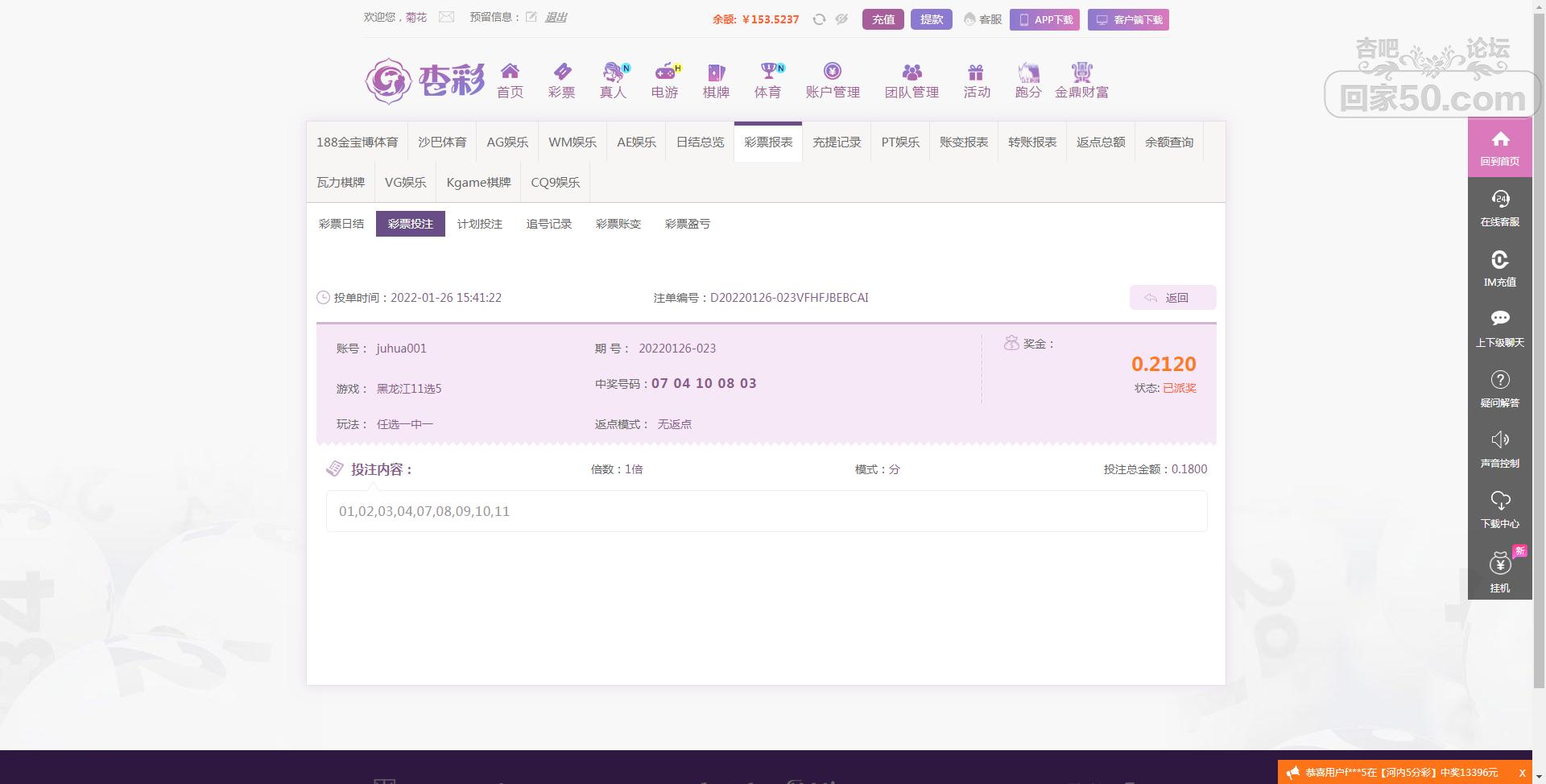Open the 彩票盈亏 sub-tab
The width and height of the screenshot is (1546, 784).
pos(688,224)
